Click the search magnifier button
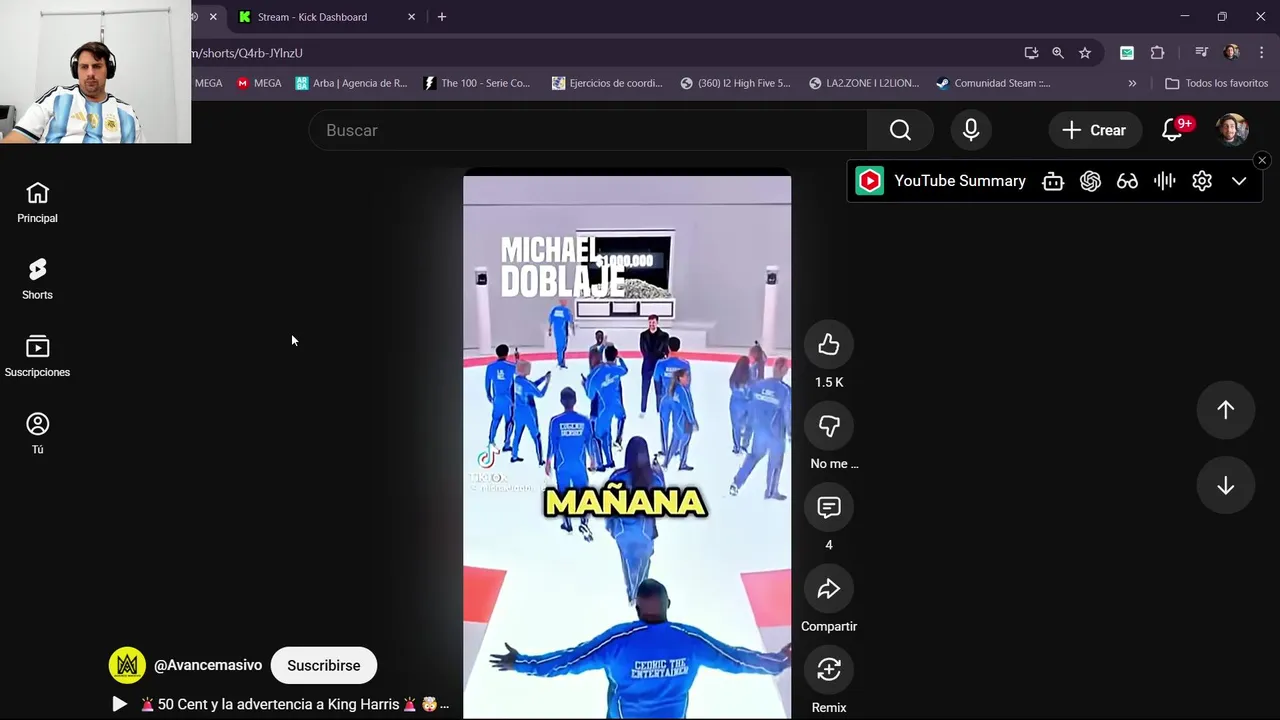Viewport: 1280px width, 720px height. (x=900, y=130)
